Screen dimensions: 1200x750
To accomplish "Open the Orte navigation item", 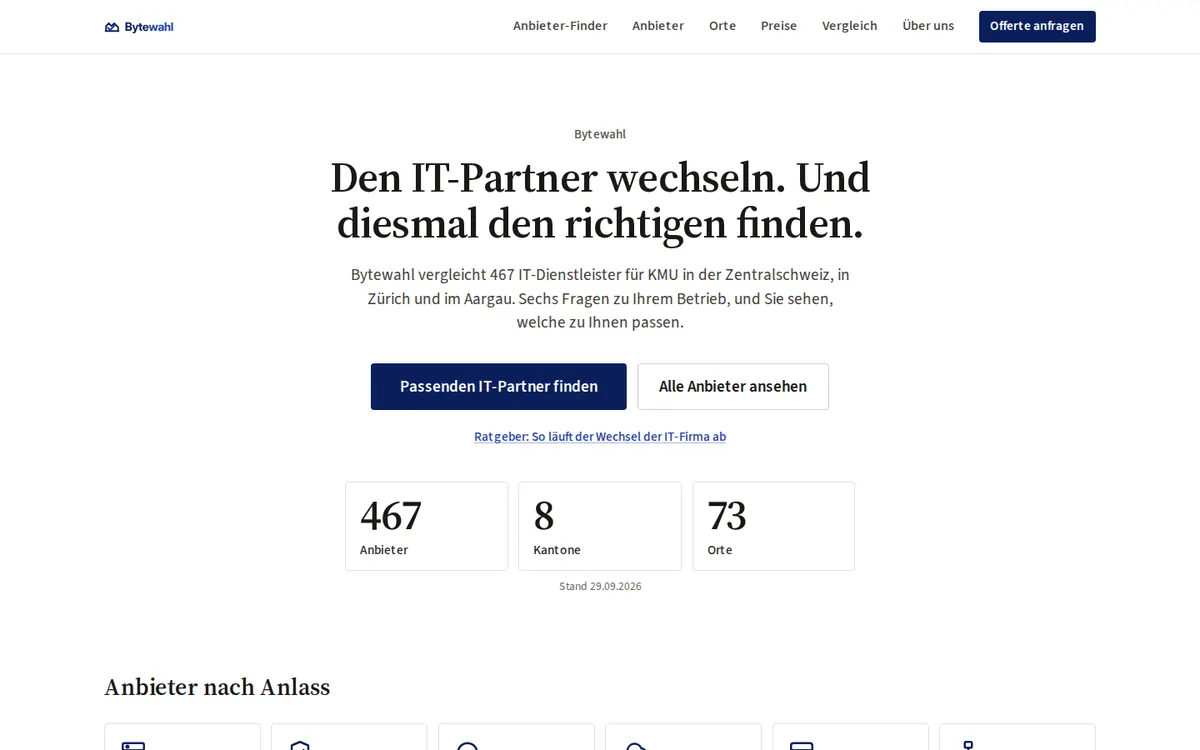I will (722, 26).
